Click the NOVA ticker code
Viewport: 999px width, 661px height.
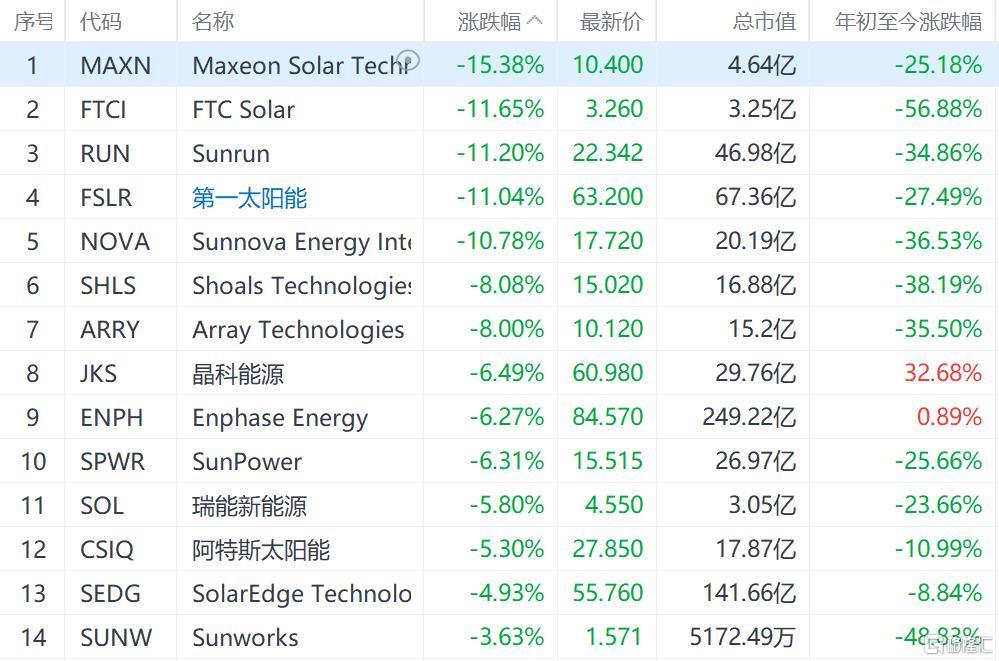click(x=115, y=242)
